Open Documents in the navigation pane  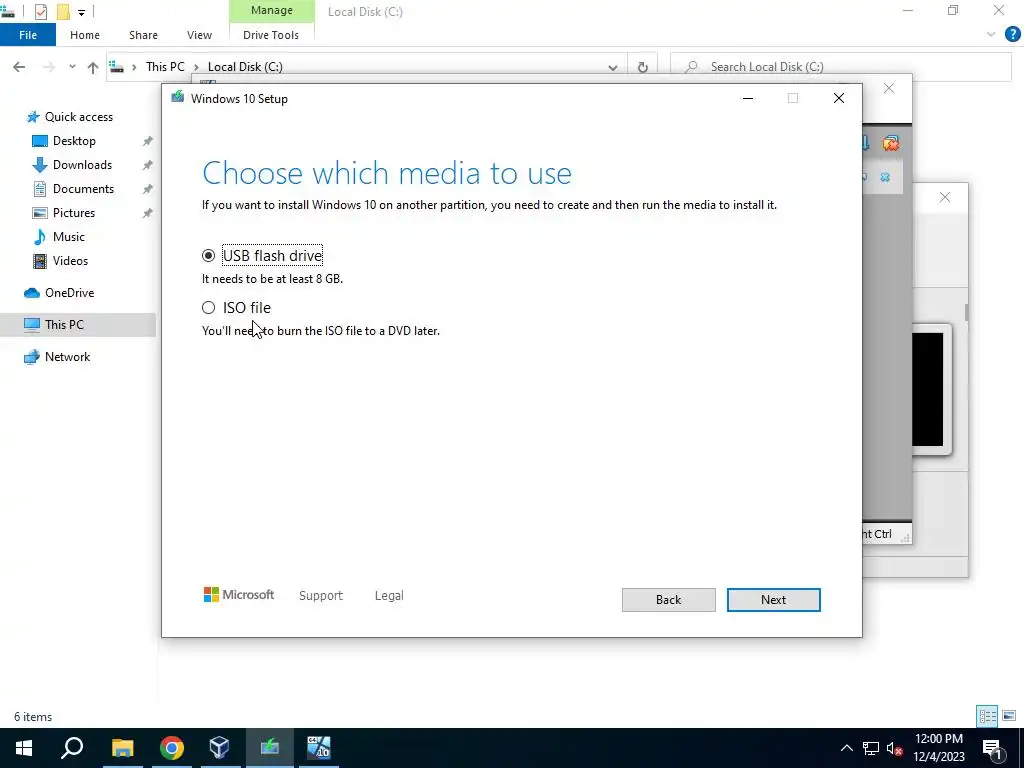coord(83,189)
